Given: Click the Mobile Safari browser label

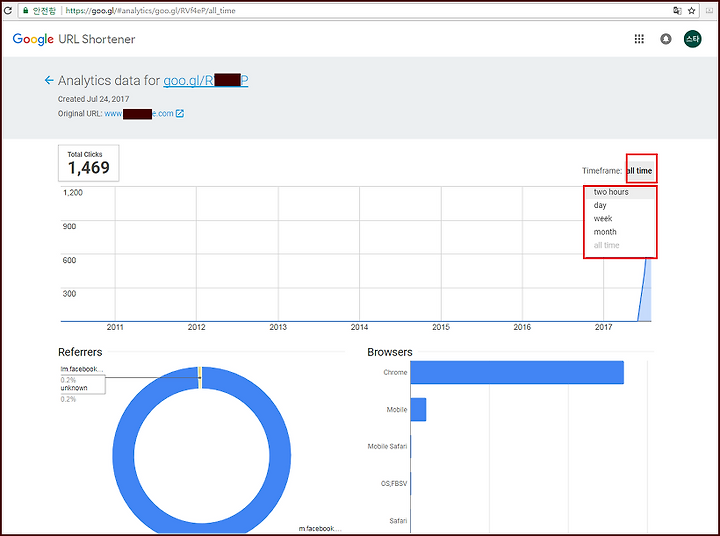Looking at the screenshot, I should (387, 446).
